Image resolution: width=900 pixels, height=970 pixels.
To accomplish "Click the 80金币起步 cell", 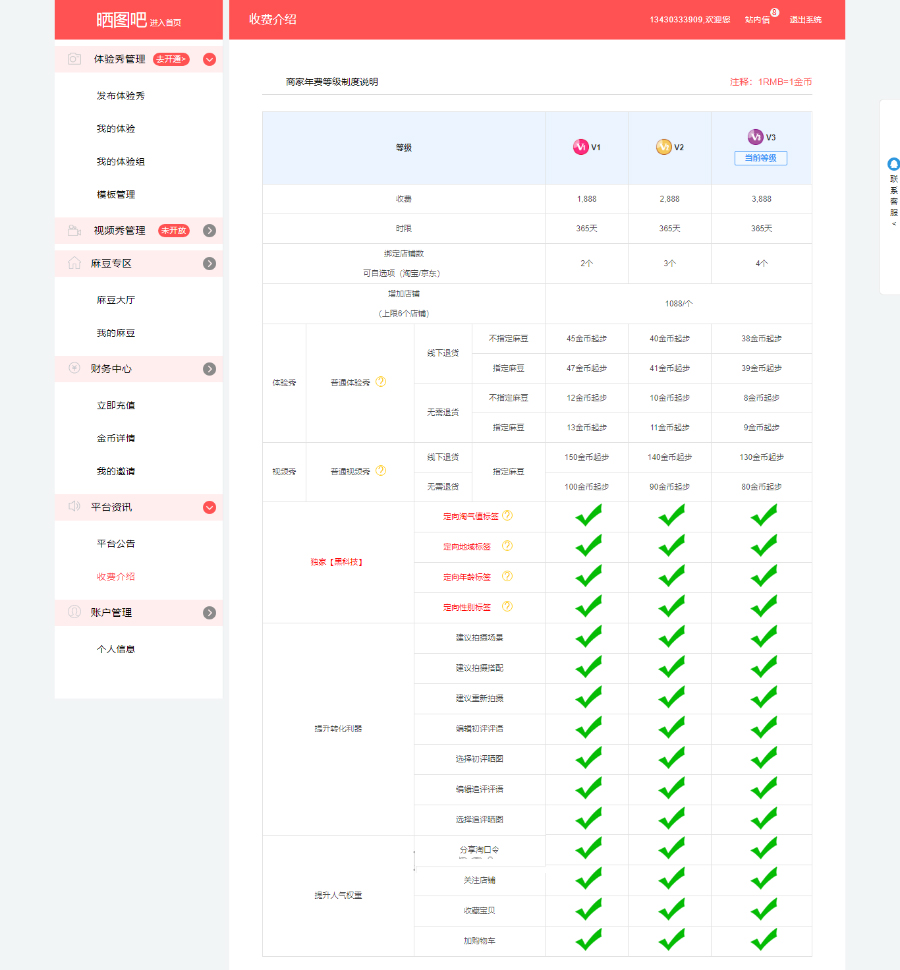I will 761,487.
